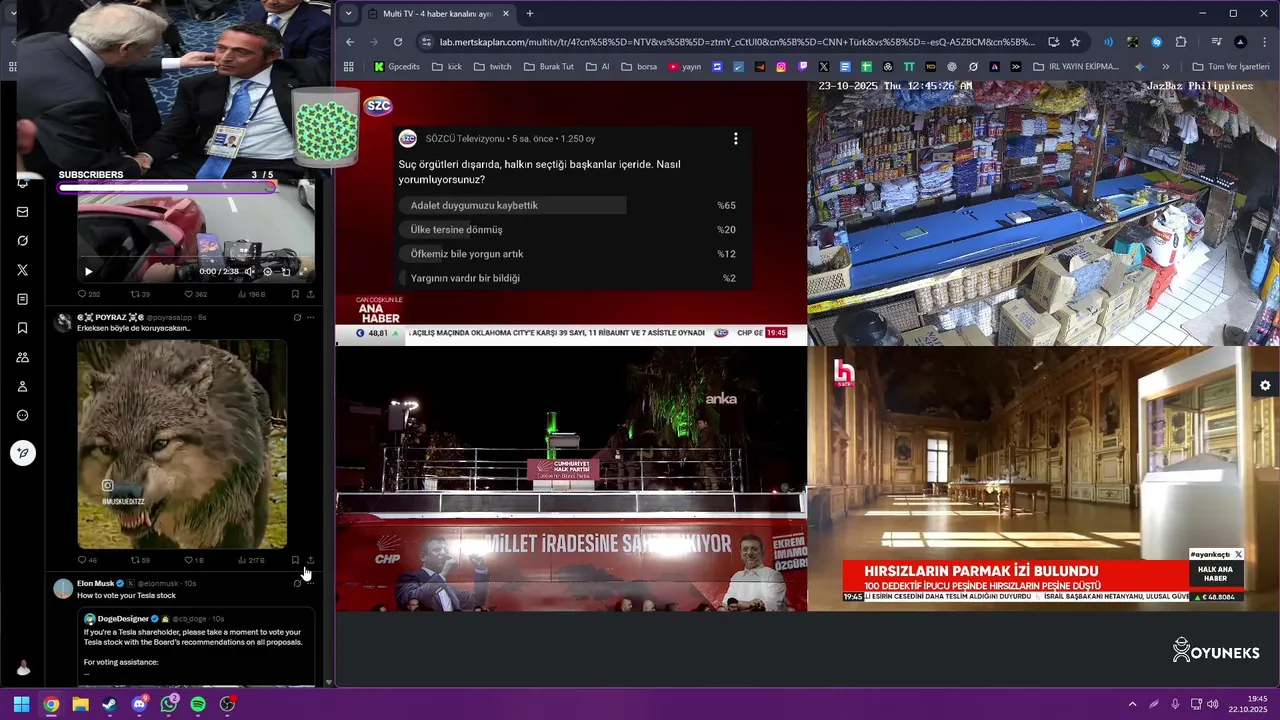Open Lists icon in X sidebar

pos(22,299)
